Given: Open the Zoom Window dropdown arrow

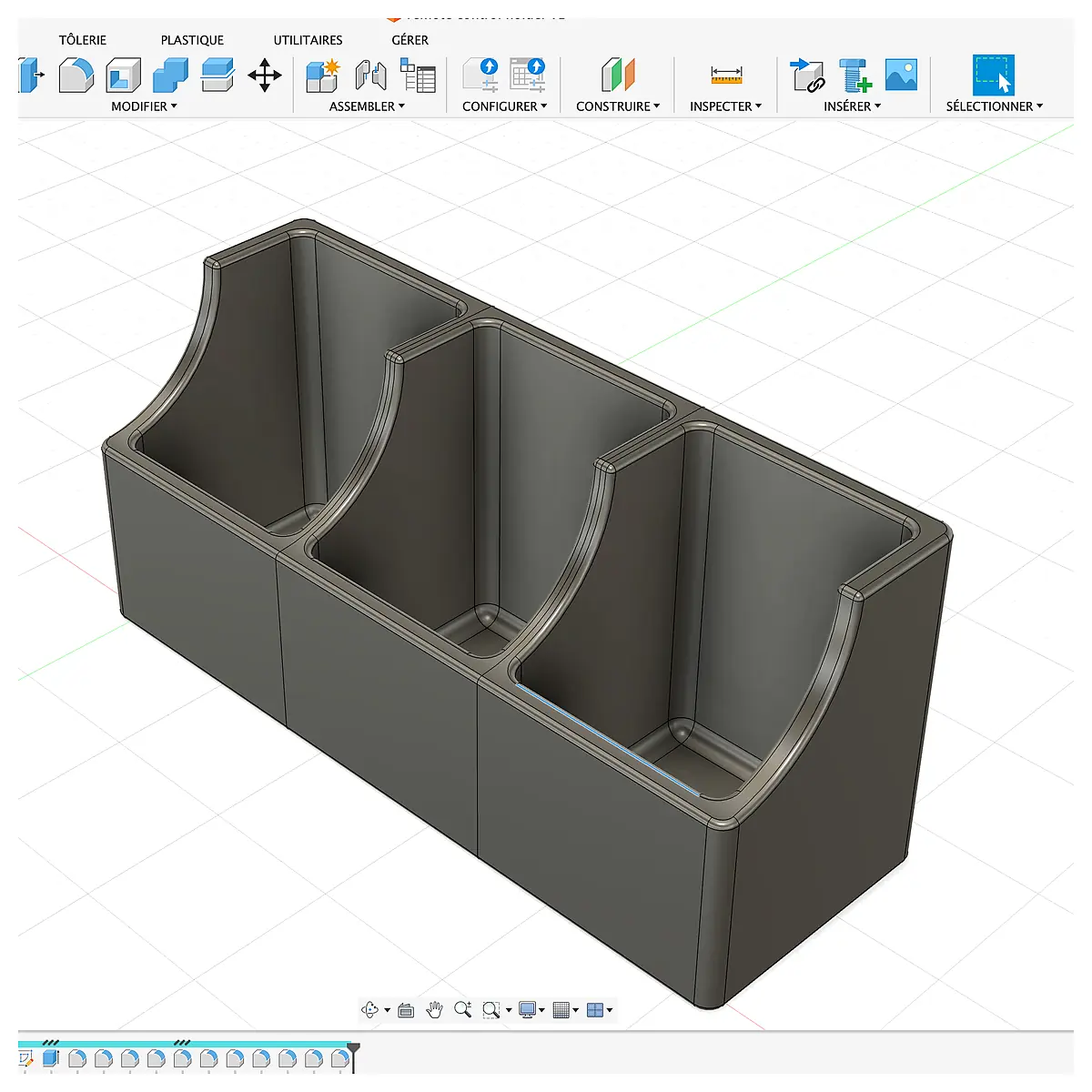Looking at the screenshot, I should (x=508, y=1010).
